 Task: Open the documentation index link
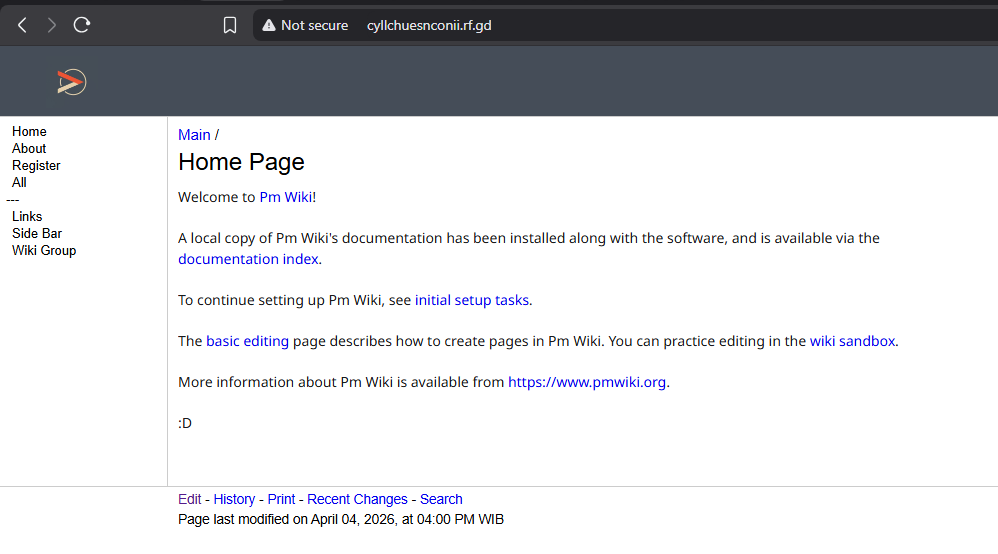[x=248, y=259]
